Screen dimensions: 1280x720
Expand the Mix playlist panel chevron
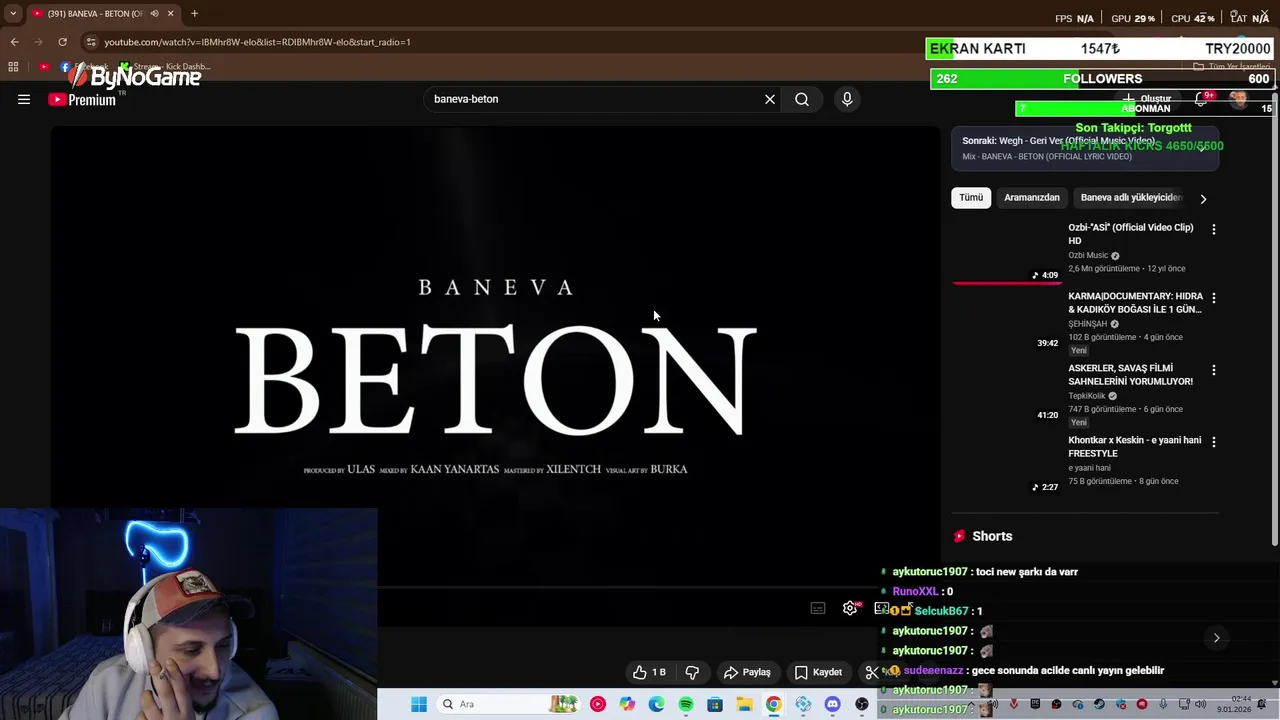[1202, 148]
